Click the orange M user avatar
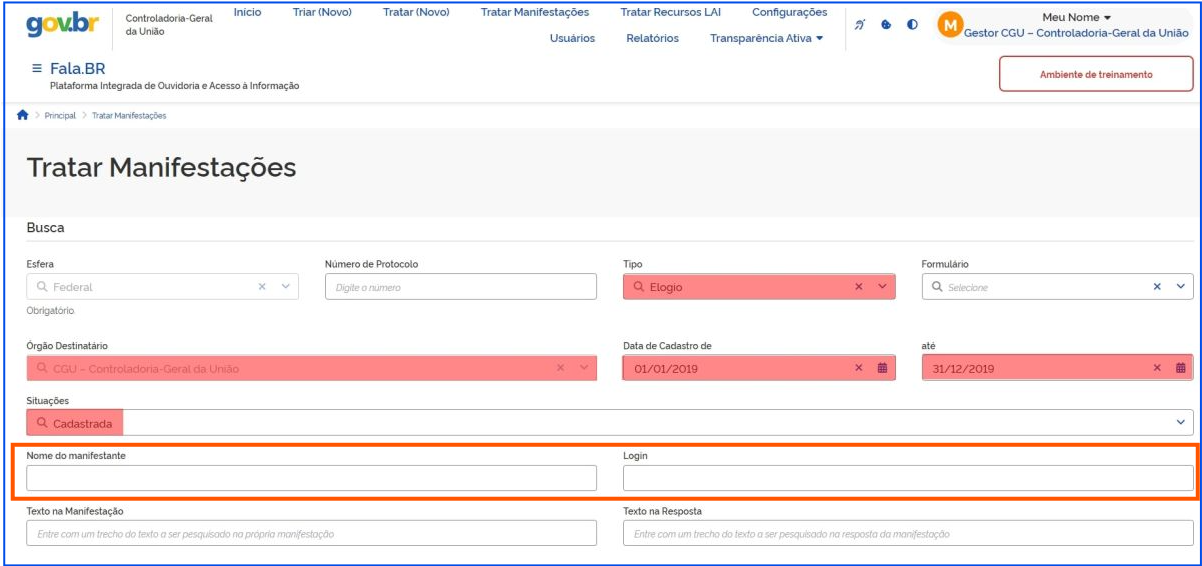Screen dimensions: 1202x566 tap(950, 24)
